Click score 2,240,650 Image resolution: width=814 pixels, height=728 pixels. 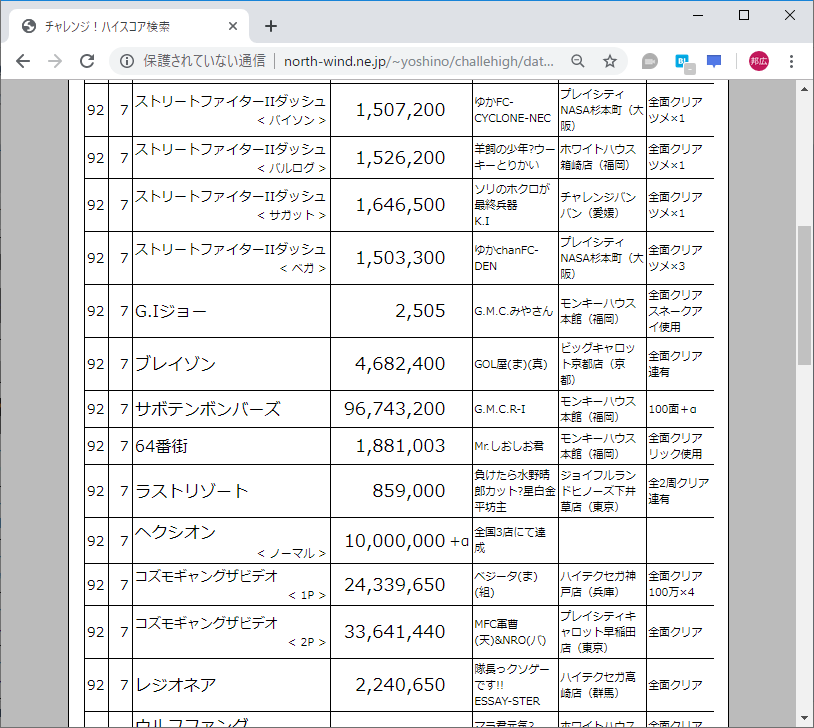tap(400, 685)
